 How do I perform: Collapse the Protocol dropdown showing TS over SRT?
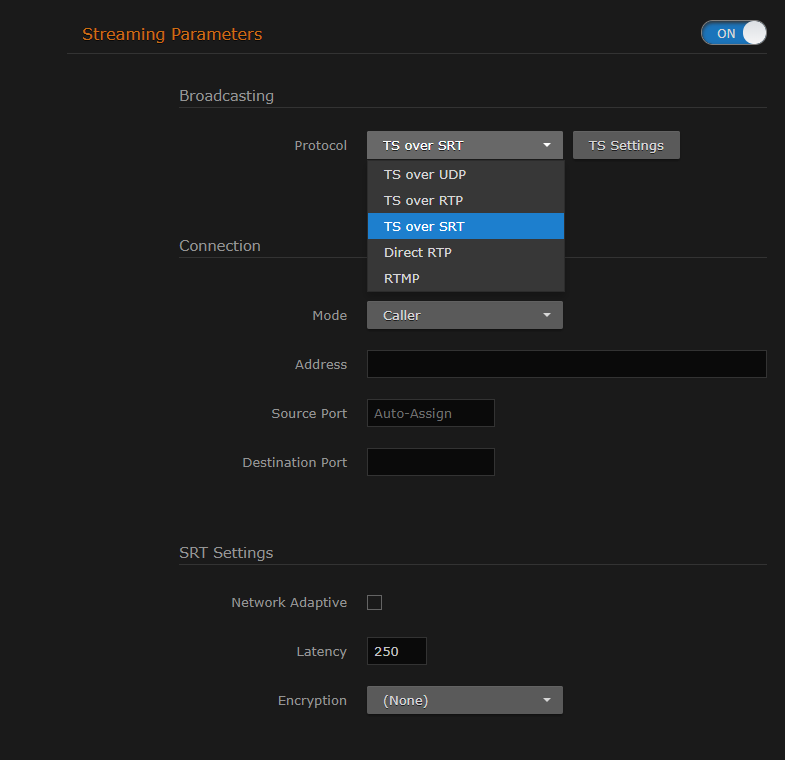[465, 145]
